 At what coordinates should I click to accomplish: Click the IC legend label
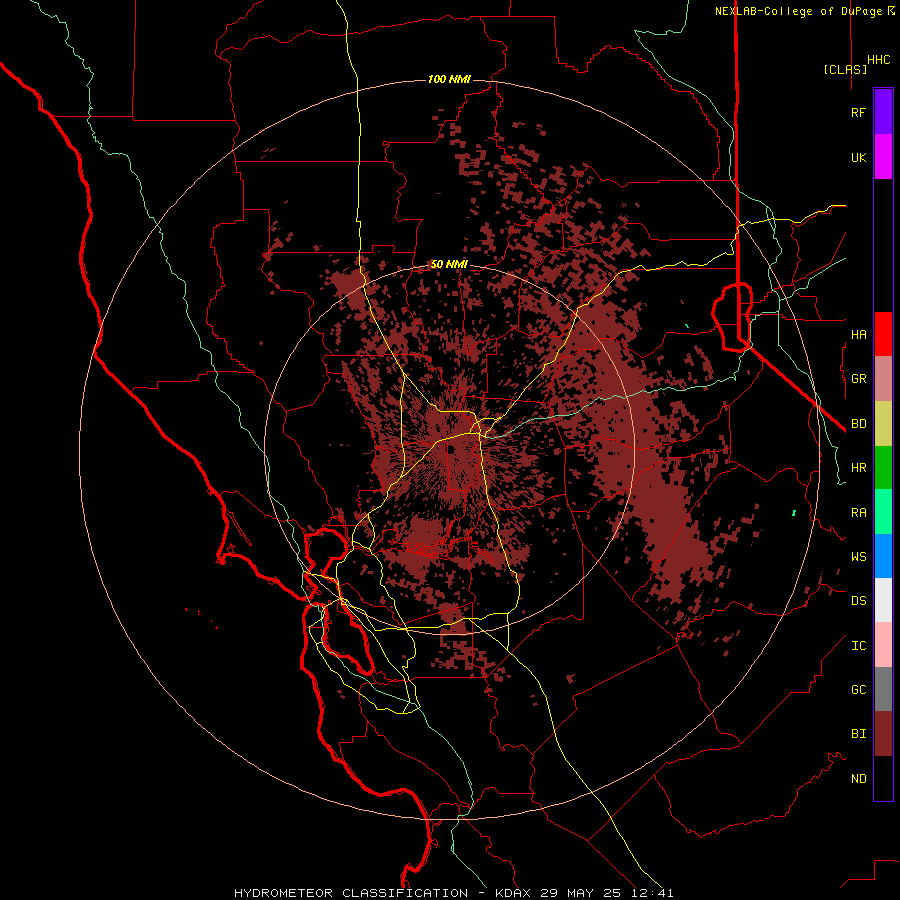pyautogui.click(x=859, y=646)
